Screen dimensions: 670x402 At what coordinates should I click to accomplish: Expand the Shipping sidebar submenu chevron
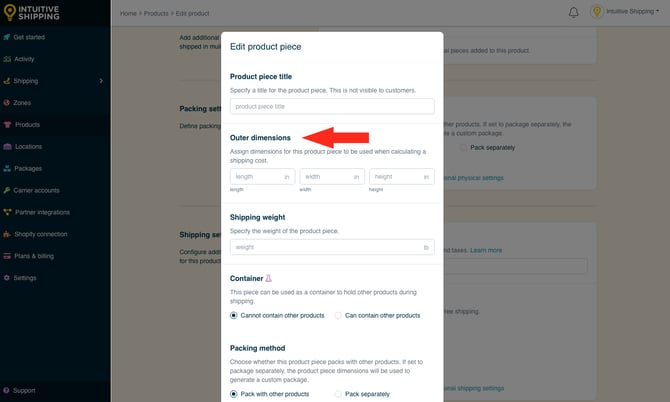101,81
